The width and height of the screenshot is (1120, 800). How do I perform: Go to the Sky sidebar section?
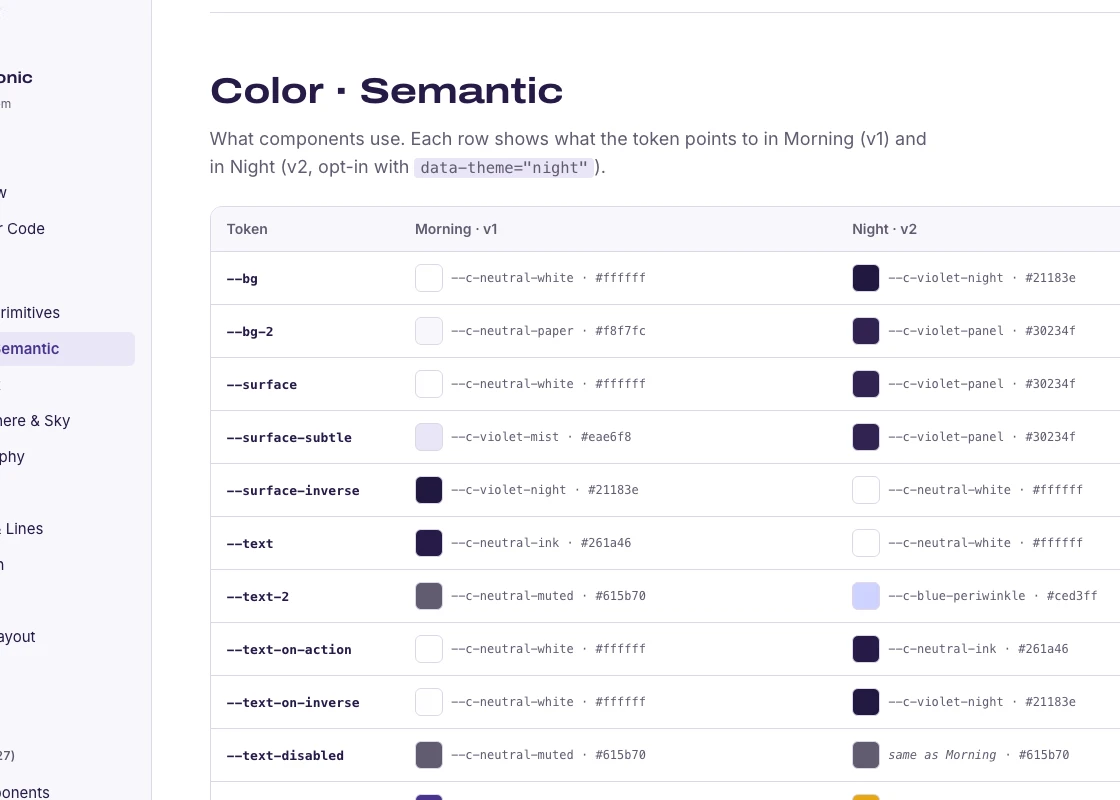click(x=35, y=421)
